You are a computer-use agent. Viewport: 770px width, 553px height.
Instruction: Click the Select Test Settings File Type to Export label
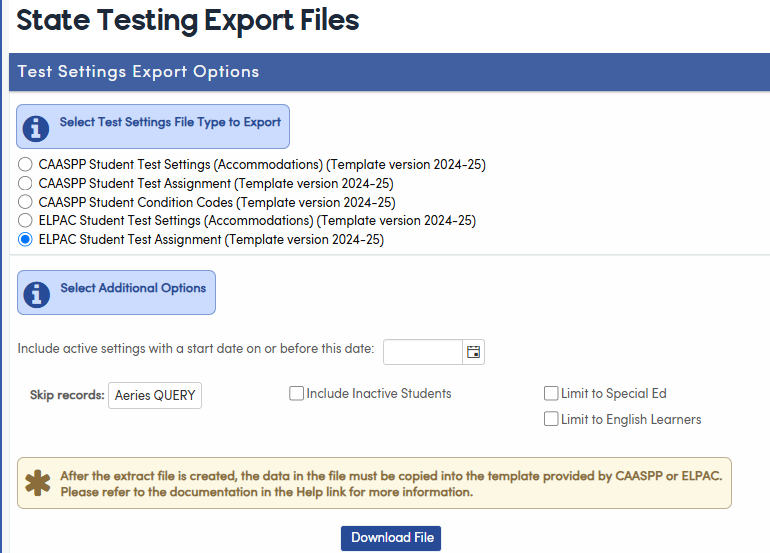(170, 122)
